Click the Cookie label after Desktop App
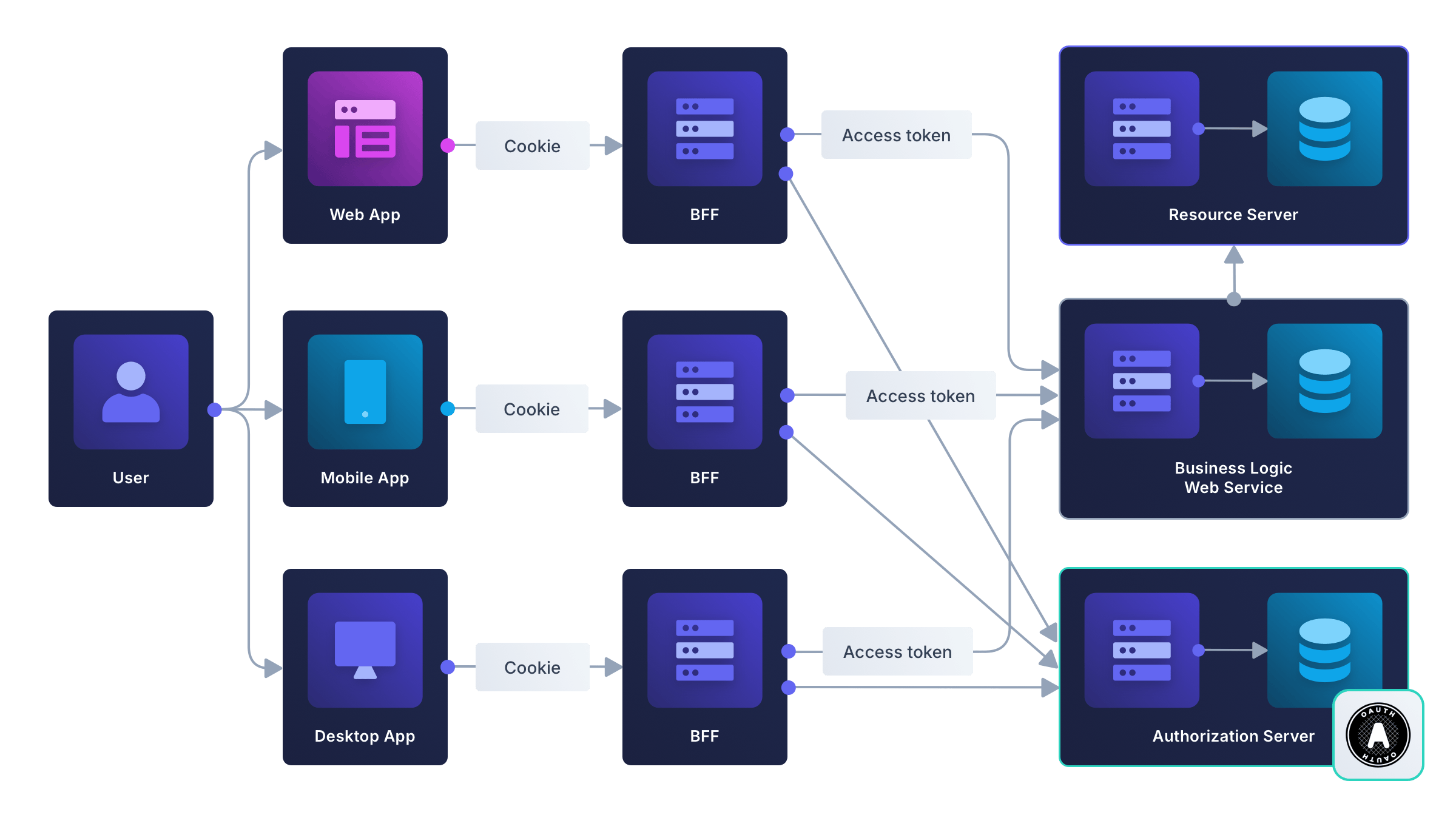This screenshot has height=815, width=1456. pyautogui.click(x=533, y=667)
